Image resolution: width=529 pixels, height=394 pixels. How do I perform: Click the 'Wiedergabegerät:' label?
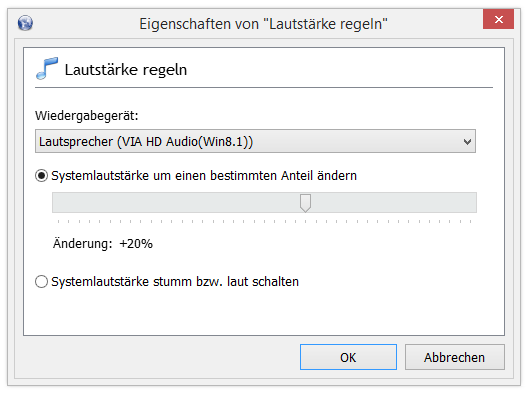(87, 116)
